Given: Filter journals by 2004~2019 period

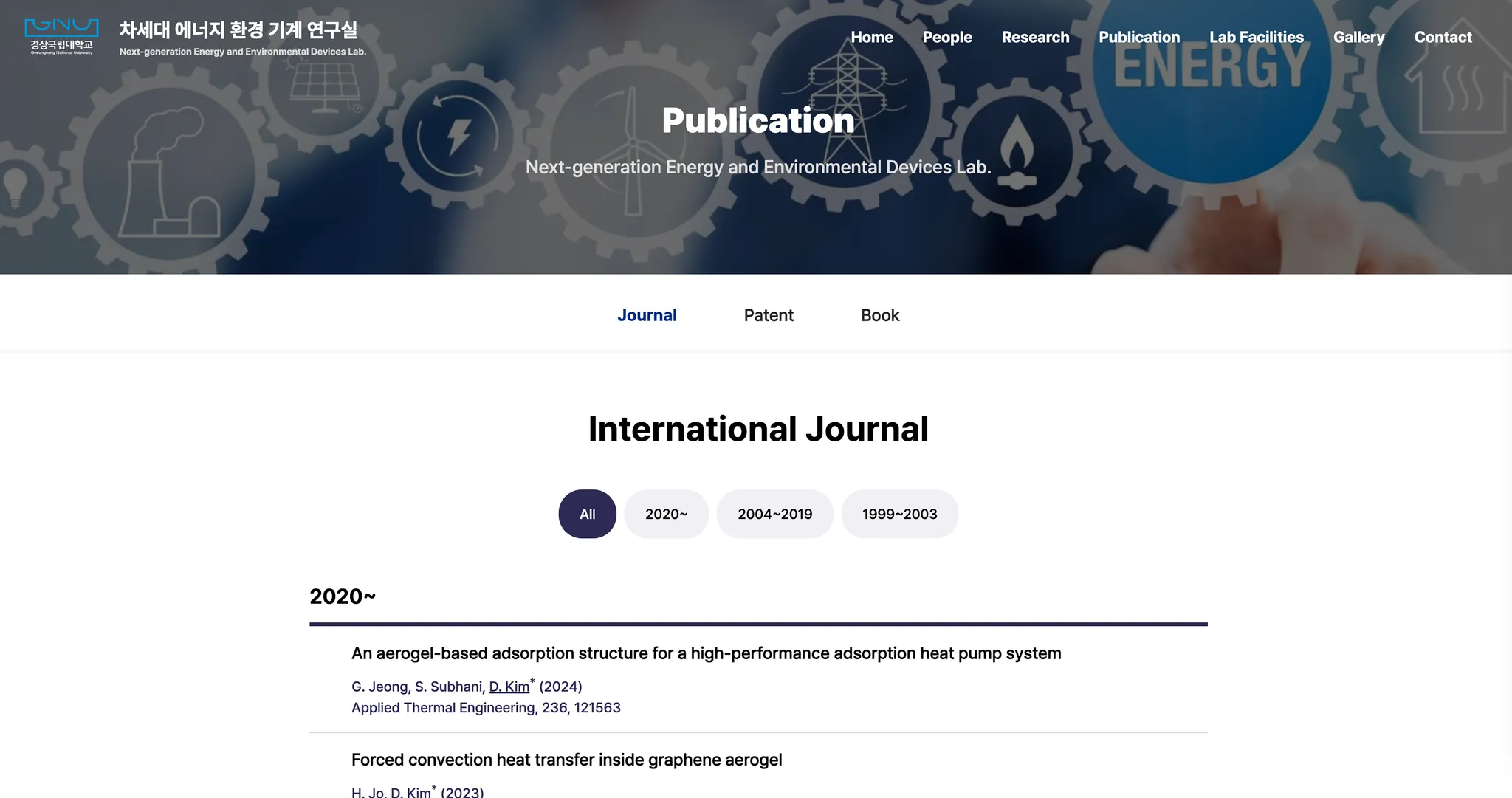Looking at the screenshot, I should tap(774, 514).
